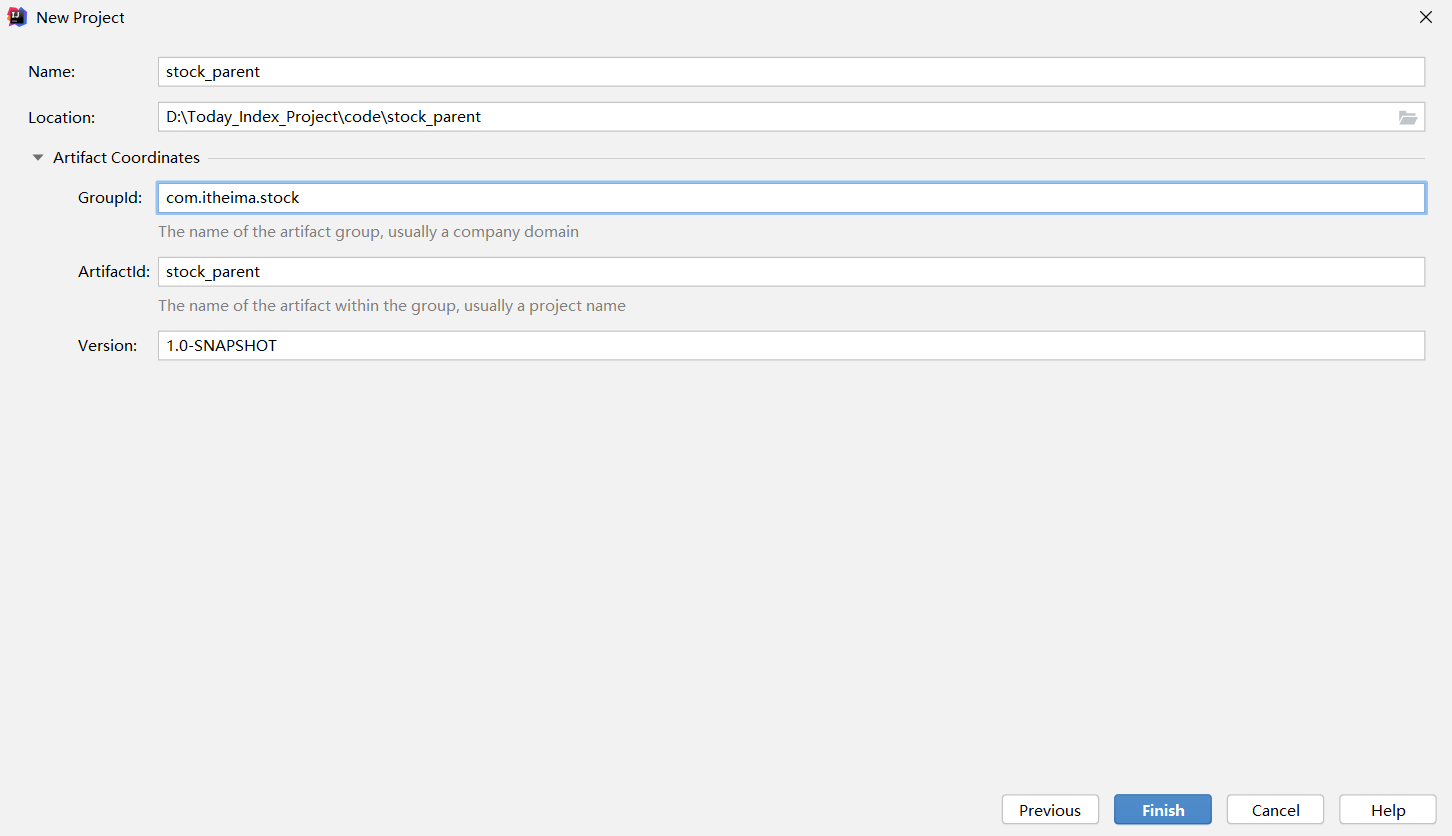Go back with the Previous button
The image size is (1452, 836).
point(1050,810)
